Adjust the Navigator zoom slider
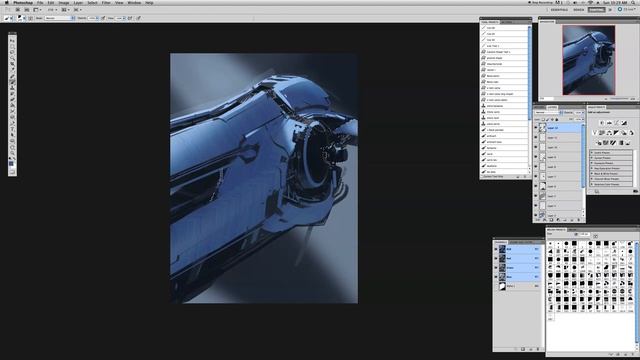This screenshot has height=360, width=640. [x=619, y=99]
